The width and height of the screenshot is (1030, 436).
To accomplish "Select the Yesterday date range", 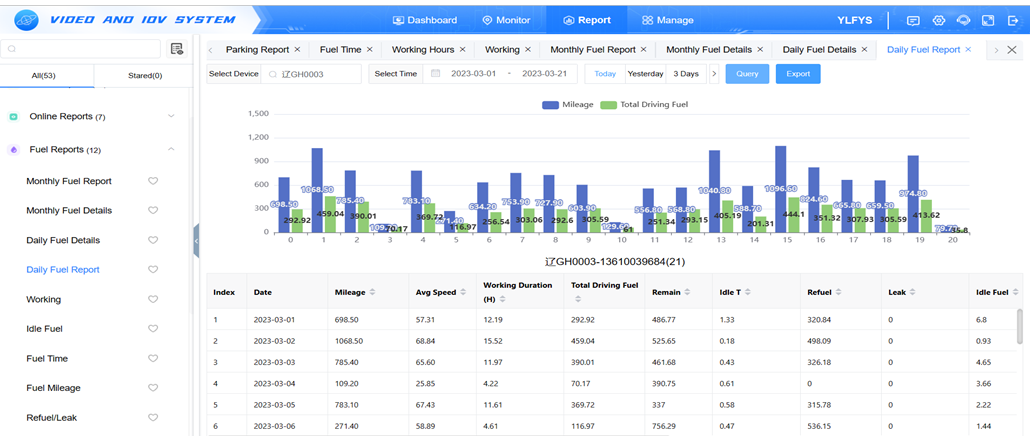I will [645, 74].
